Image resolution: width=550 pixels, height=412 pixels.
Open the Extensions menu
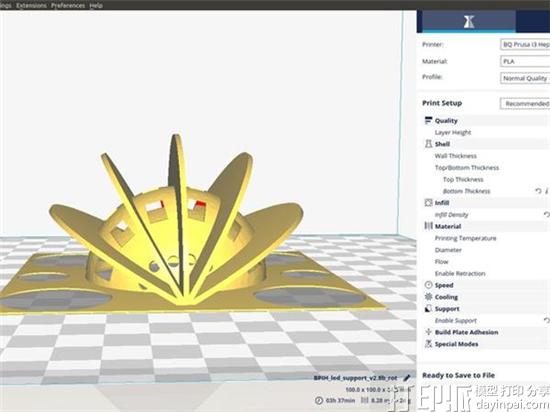31,5
